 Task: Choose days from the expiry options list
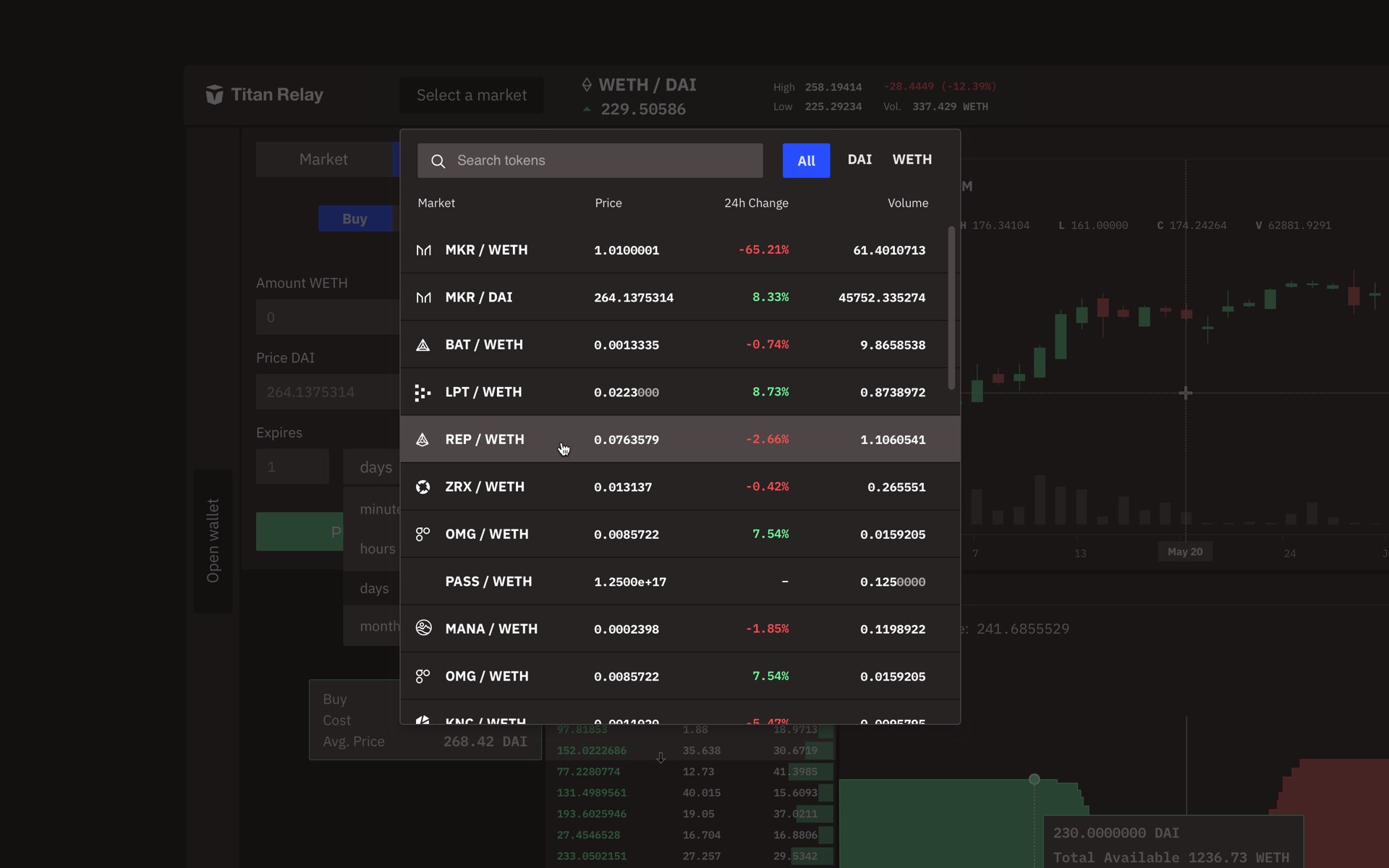click(x=373, y=588)
